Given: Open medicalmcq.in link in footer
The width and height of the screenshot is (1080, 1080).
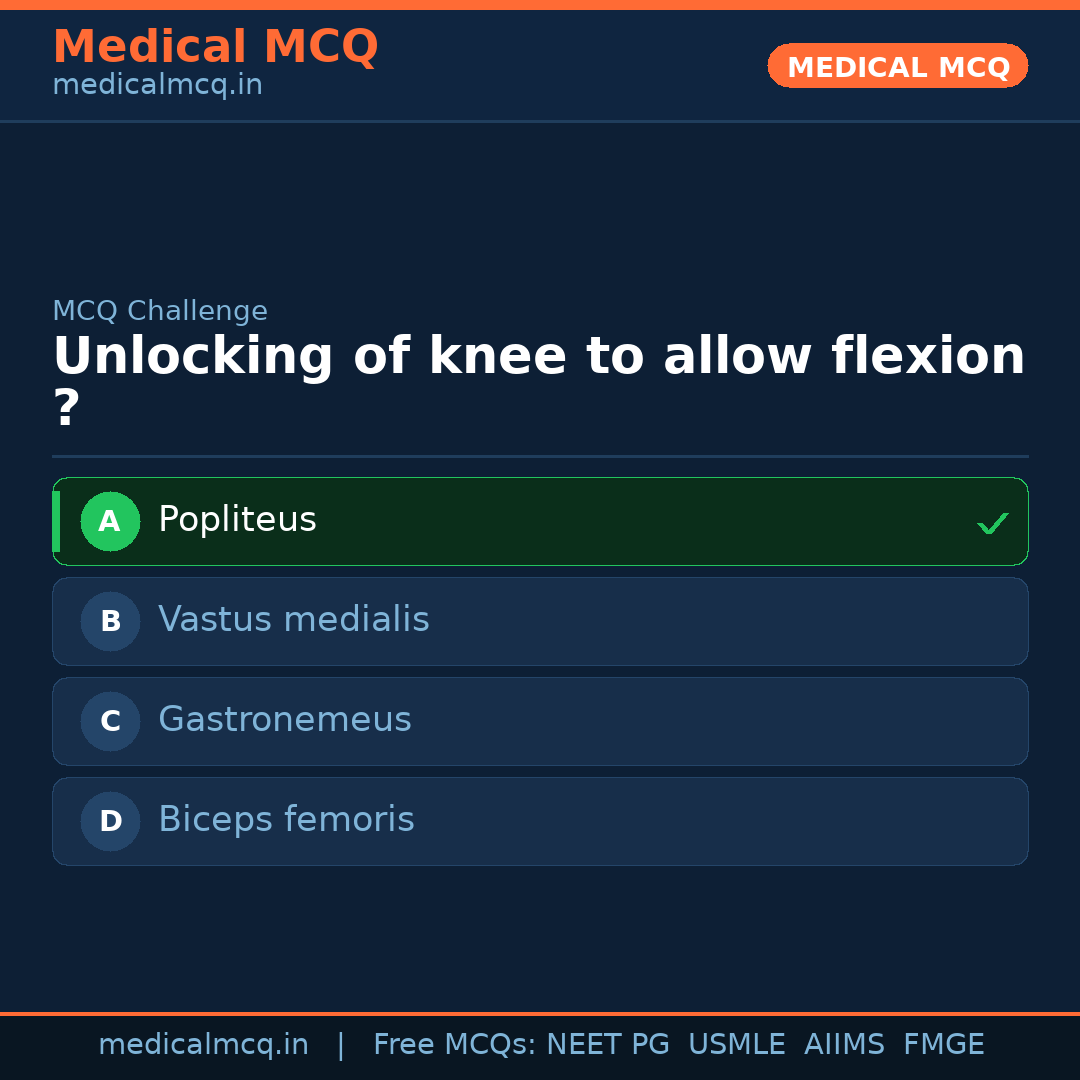Looking at the screenshot, I should pyautogui.click(x=203, y=1045).
